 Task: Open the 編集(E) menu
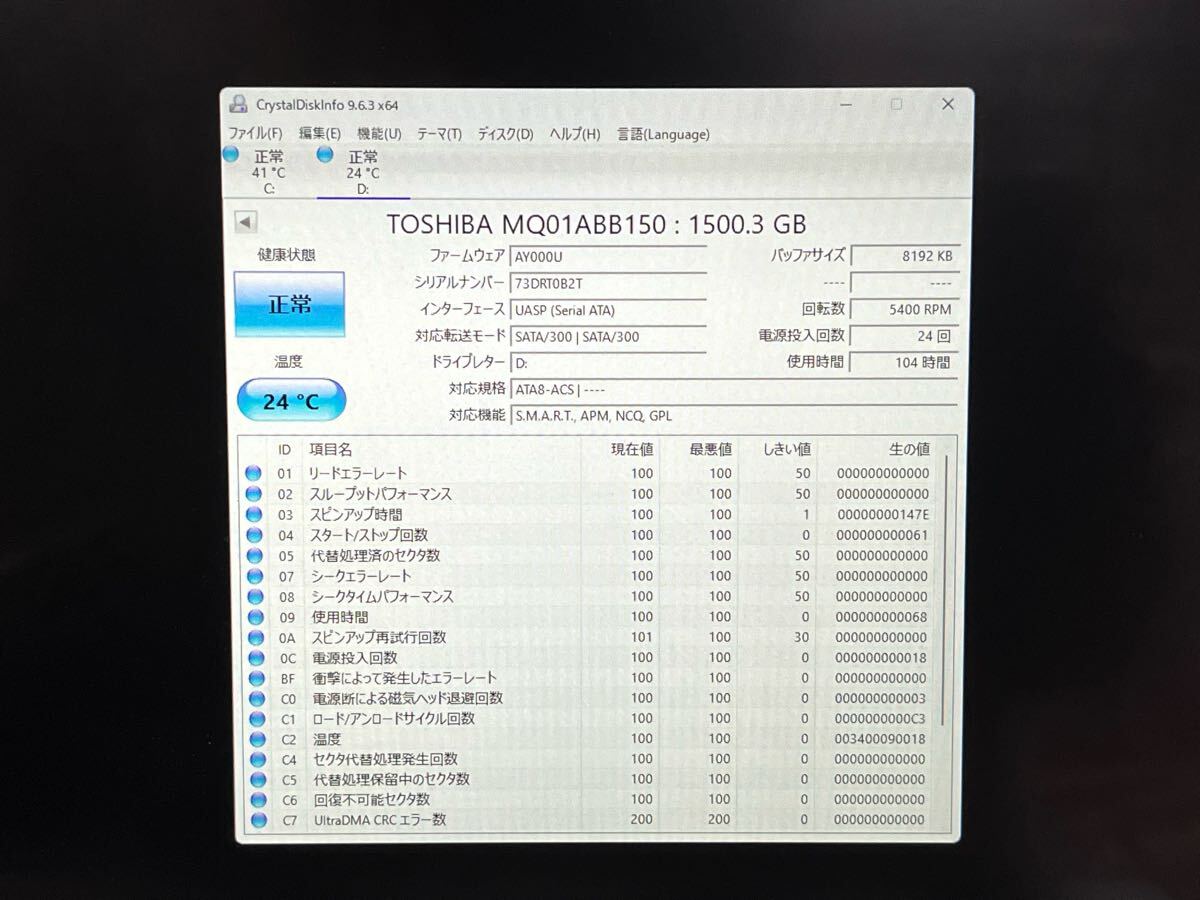point(320,134)
